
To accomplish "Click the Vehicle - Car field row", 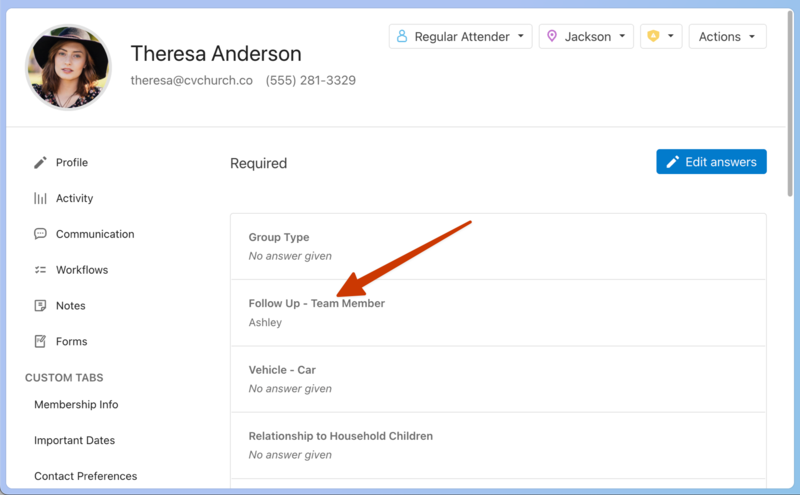I will point(498,379).
